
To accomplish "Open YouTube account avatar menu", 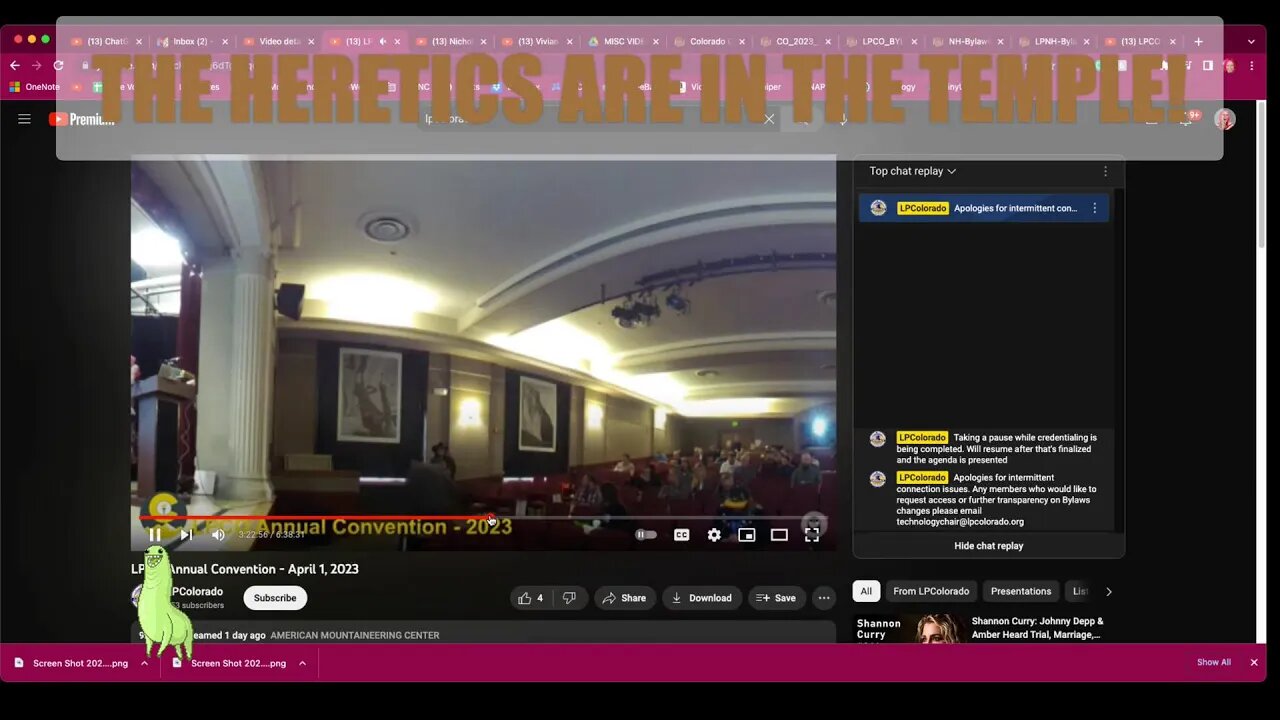I will [1225, 119].
